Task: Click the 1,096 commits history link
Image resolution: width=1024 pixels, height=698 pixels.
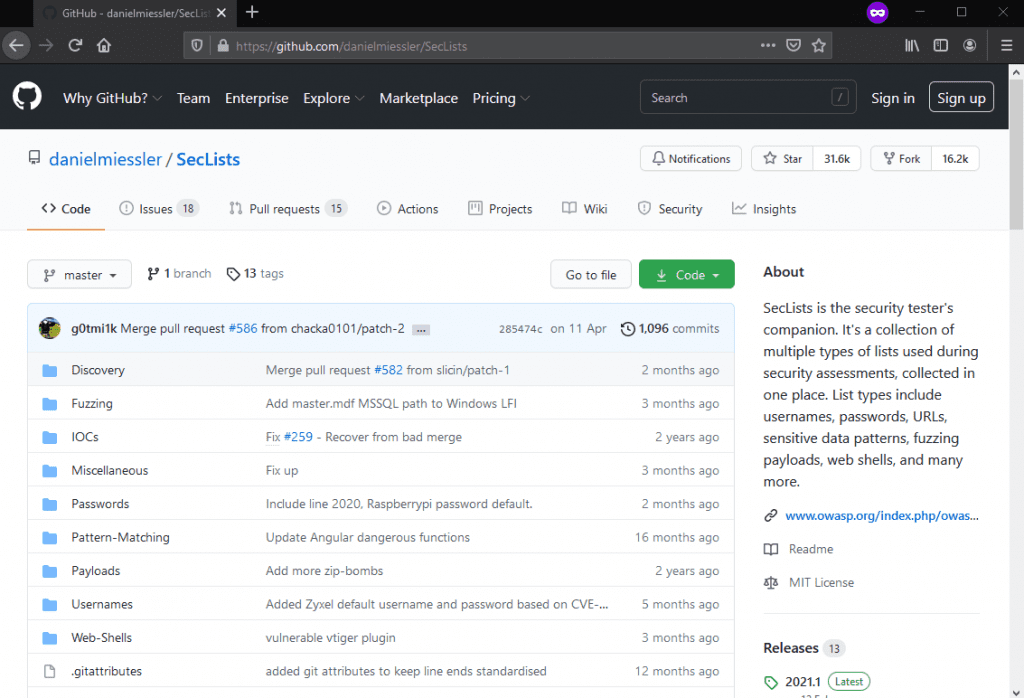Action: pyautogui.click(x=670, y=328)
